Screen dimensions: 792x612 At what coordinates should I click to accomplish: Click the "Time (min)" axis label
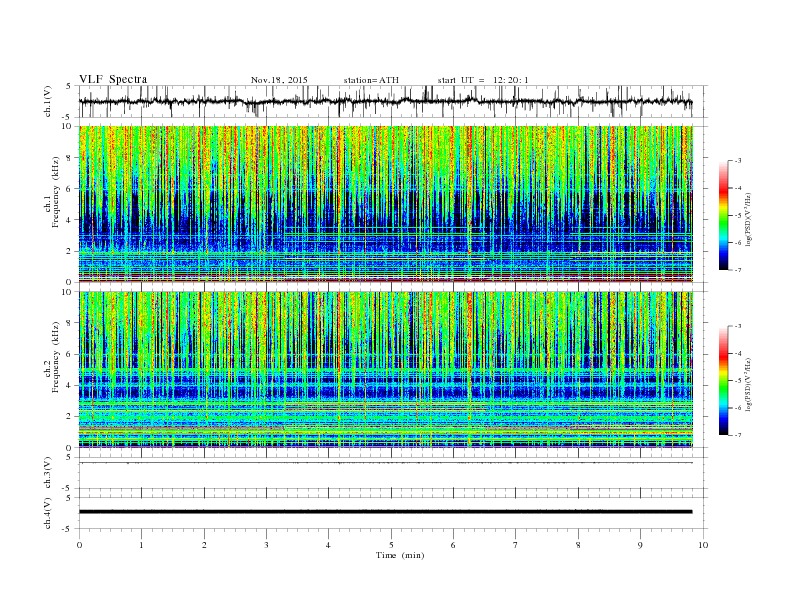[x=400, y=555]
